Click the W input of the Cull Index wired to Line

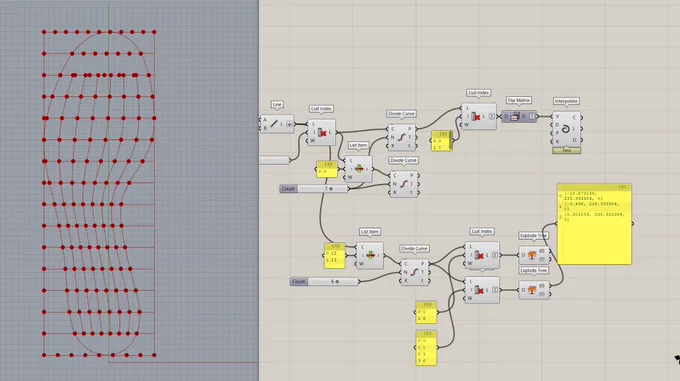tap(312, 140)
